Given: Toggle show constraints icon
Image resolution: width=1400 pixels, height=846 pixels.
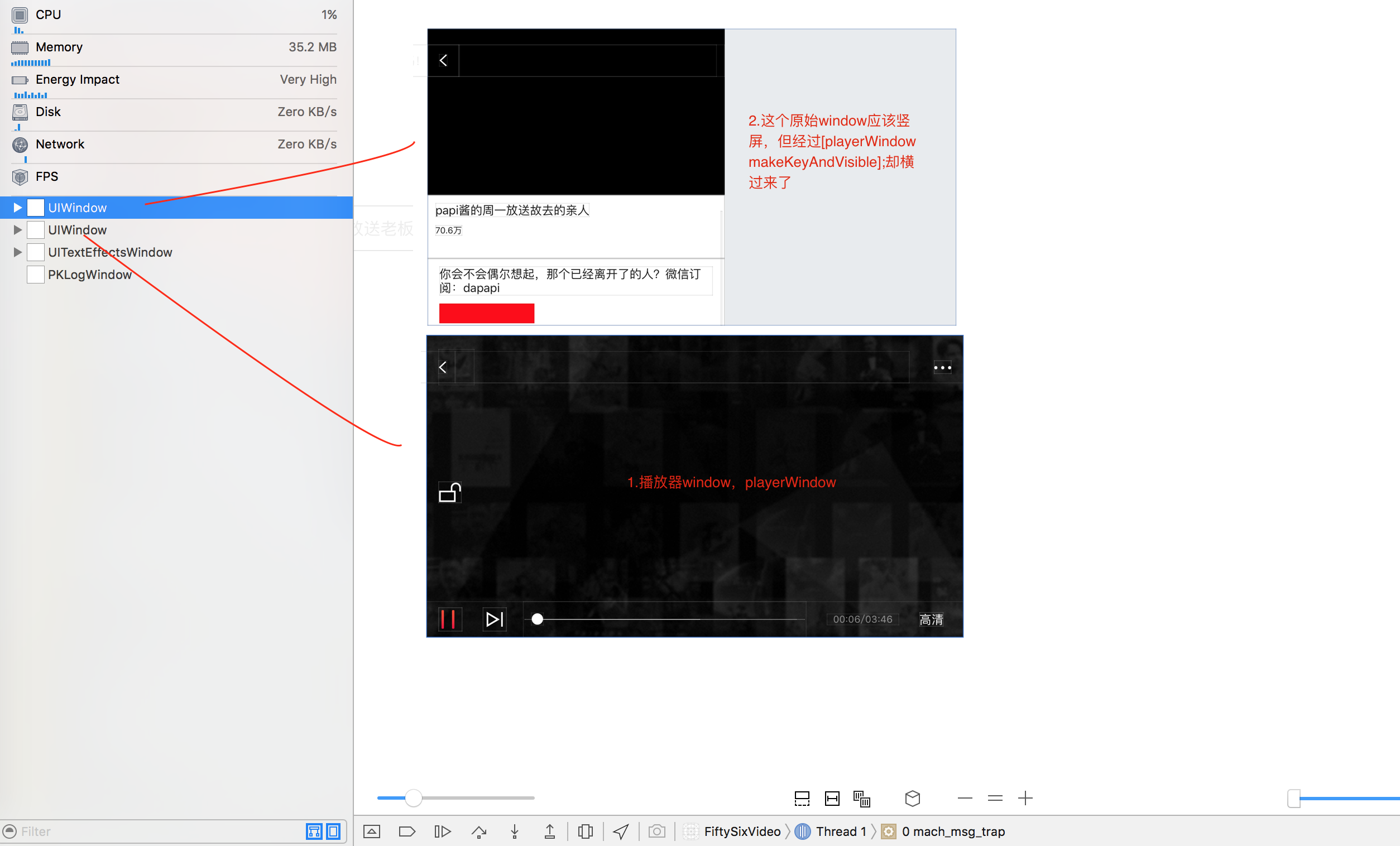Looking at the screenshot, I should pyautogui.click(x=832, y=798).
